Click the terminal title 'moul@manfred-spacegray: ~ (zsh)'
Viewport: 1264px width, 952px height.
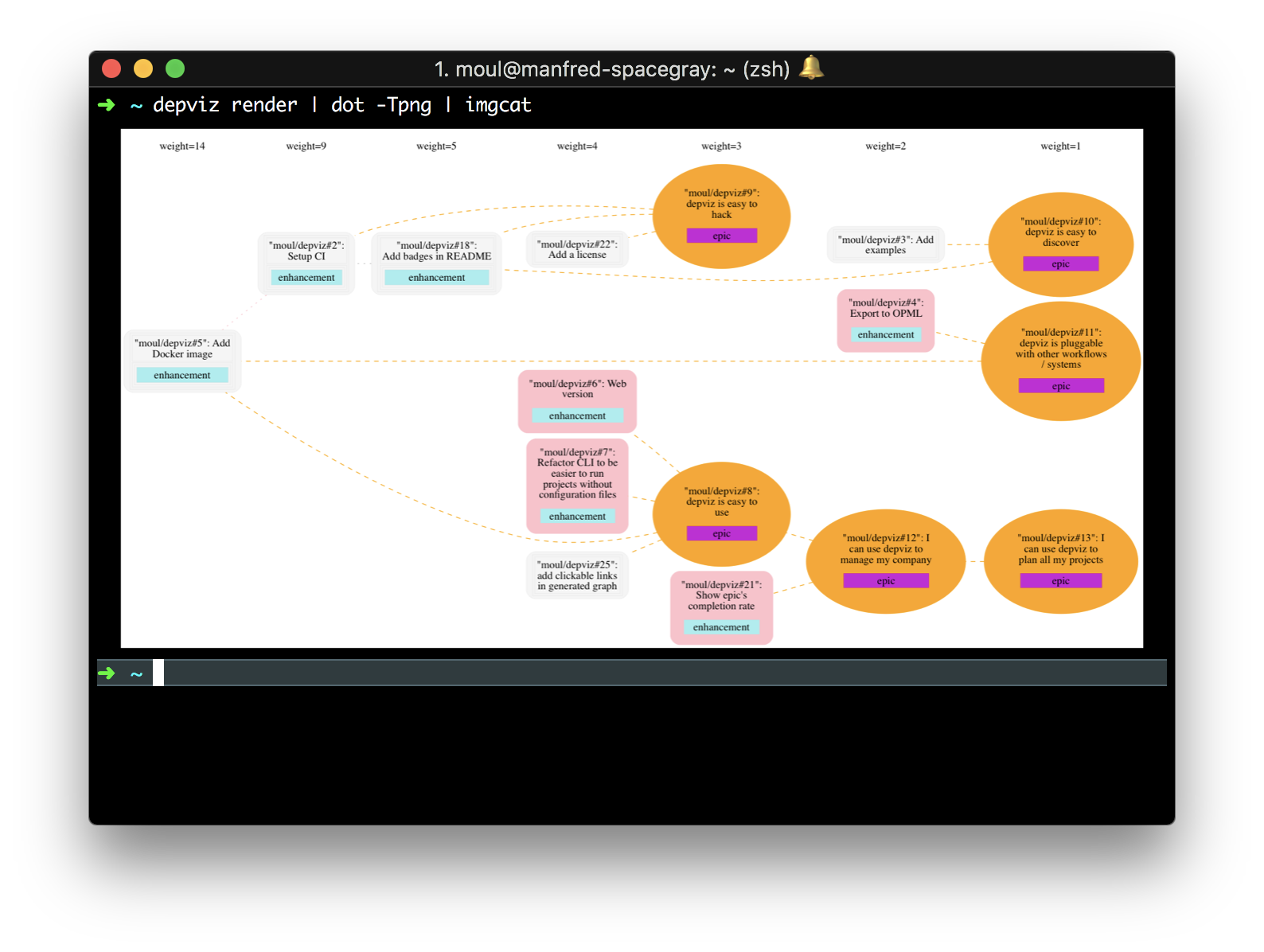click(622, 69)
